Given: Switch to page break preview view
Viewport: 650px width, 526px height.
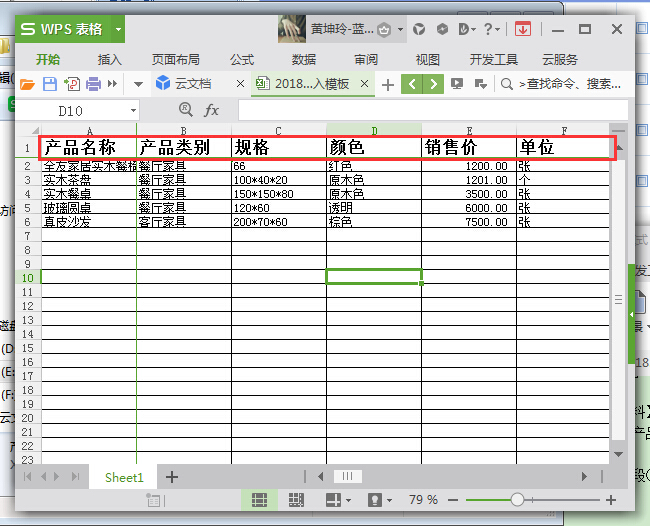Looking at the screenshot, I should coord(296,499).
